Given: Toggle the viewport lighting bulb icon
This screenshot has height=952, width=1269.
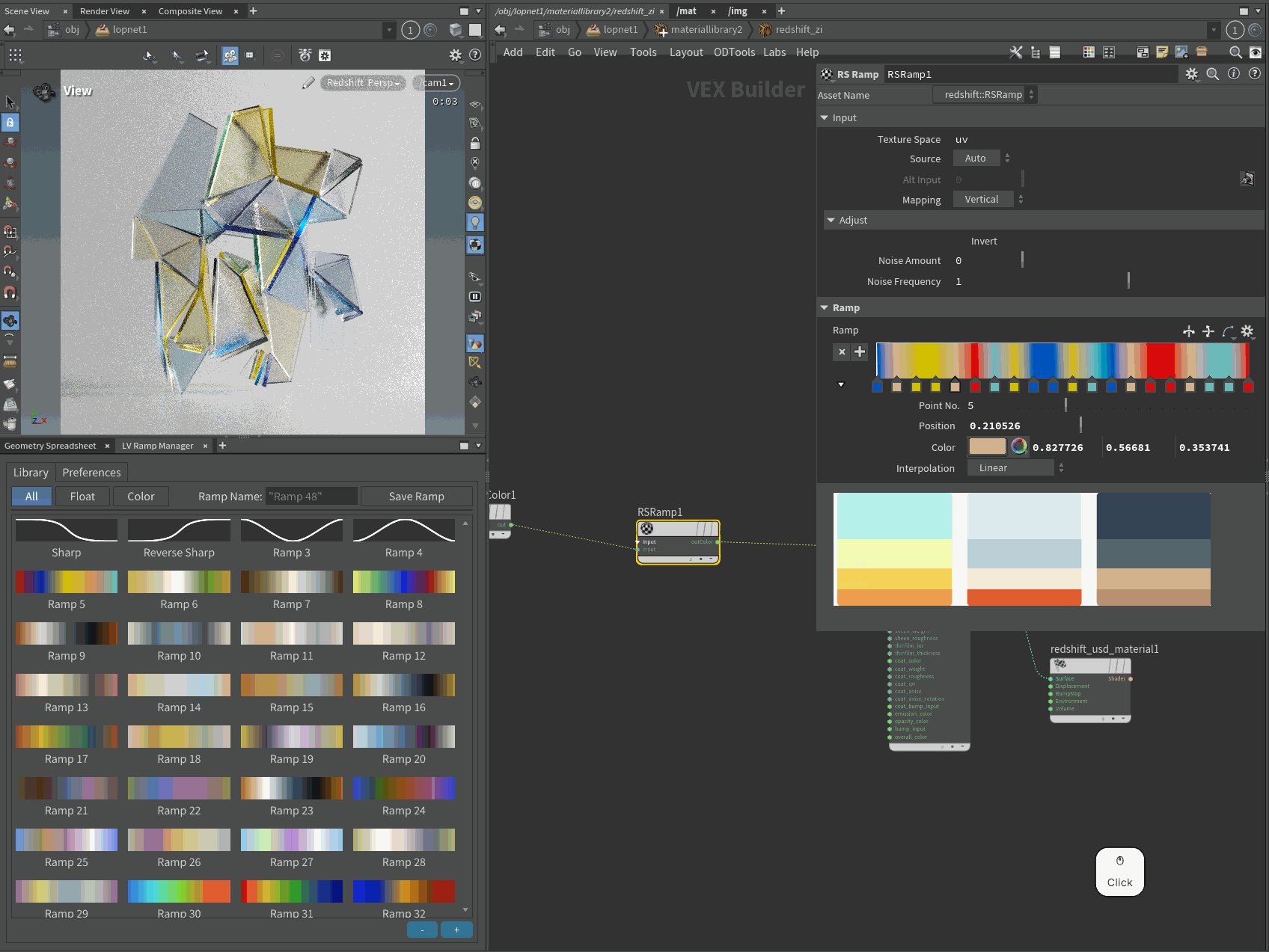Looking at the screenshot, I should tap(474, 222).
